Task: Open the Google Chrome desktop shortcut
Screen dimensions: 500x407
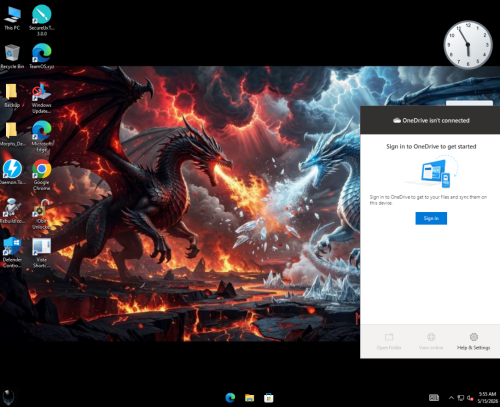Action: click(x=42, y=175)
